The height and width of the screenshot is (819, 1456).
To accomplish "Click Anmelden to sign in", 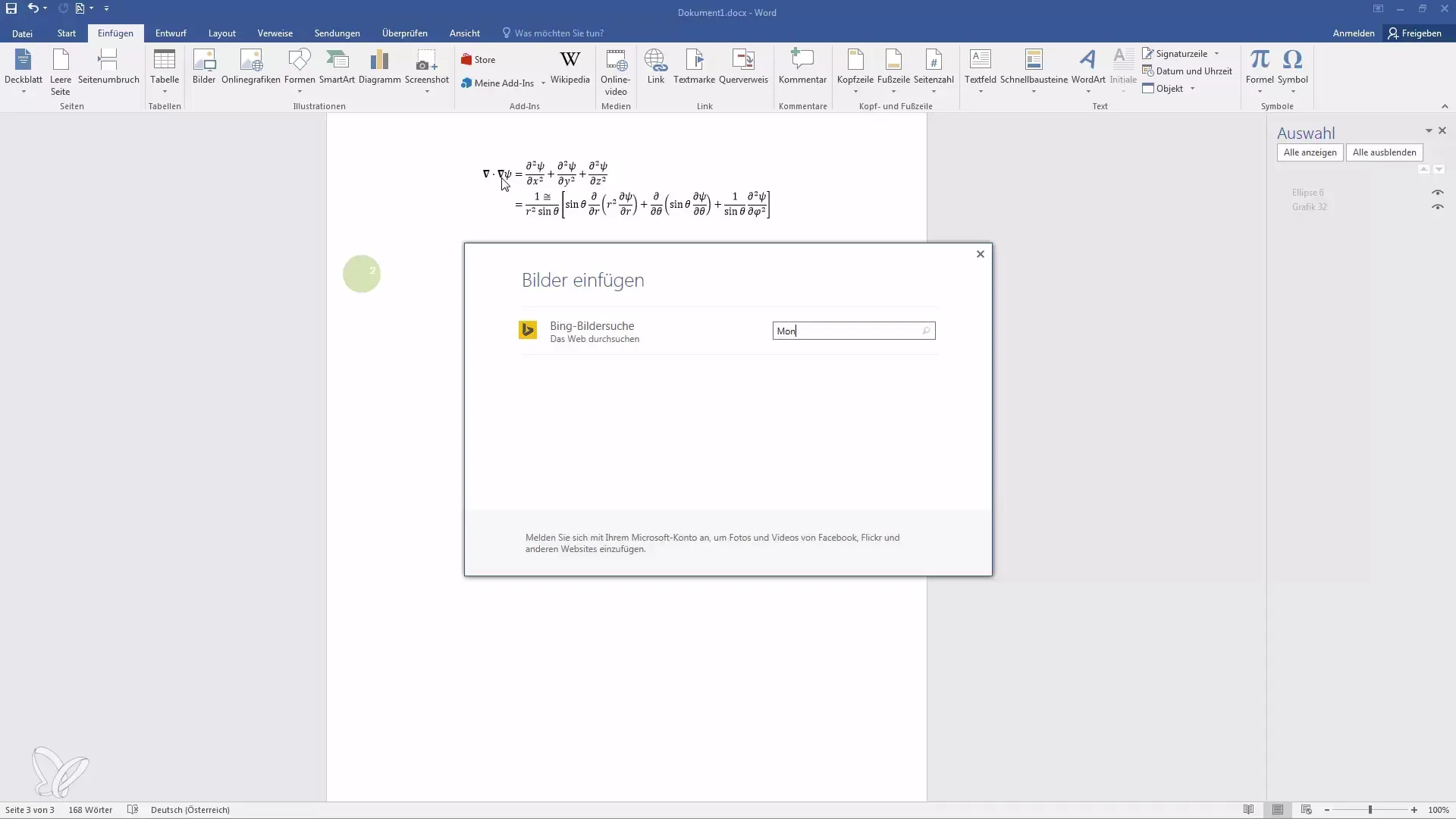I will [1354, 33].
